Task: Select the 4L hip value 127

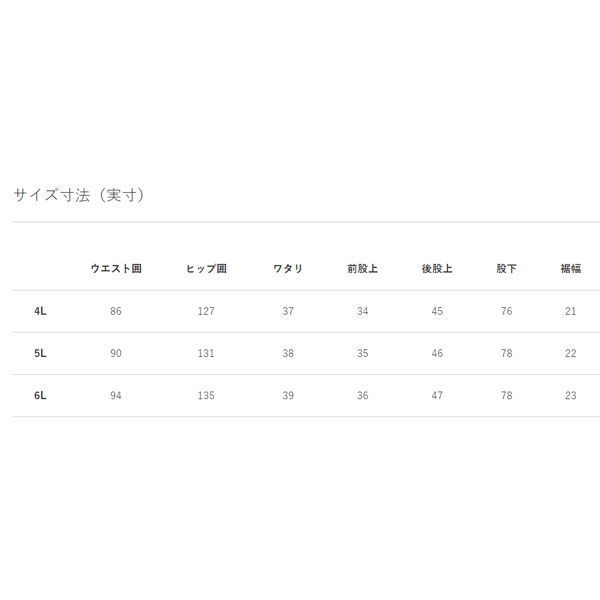Action: [206, 311]
